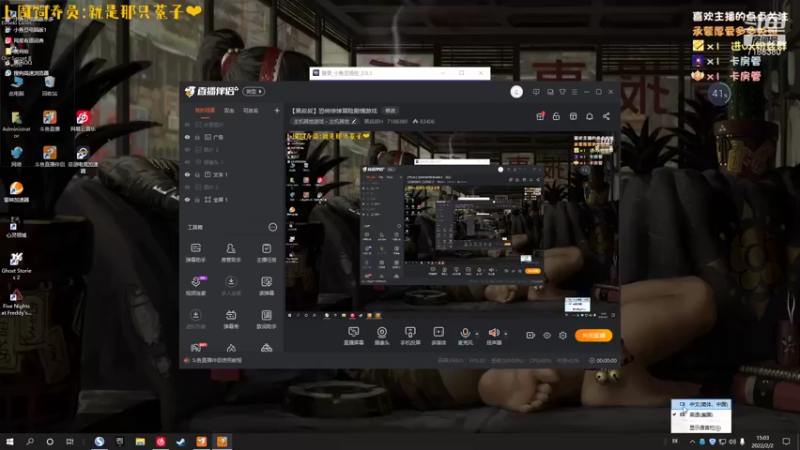Expand the 麦克风 dropdown arrow

coord(477,334)
